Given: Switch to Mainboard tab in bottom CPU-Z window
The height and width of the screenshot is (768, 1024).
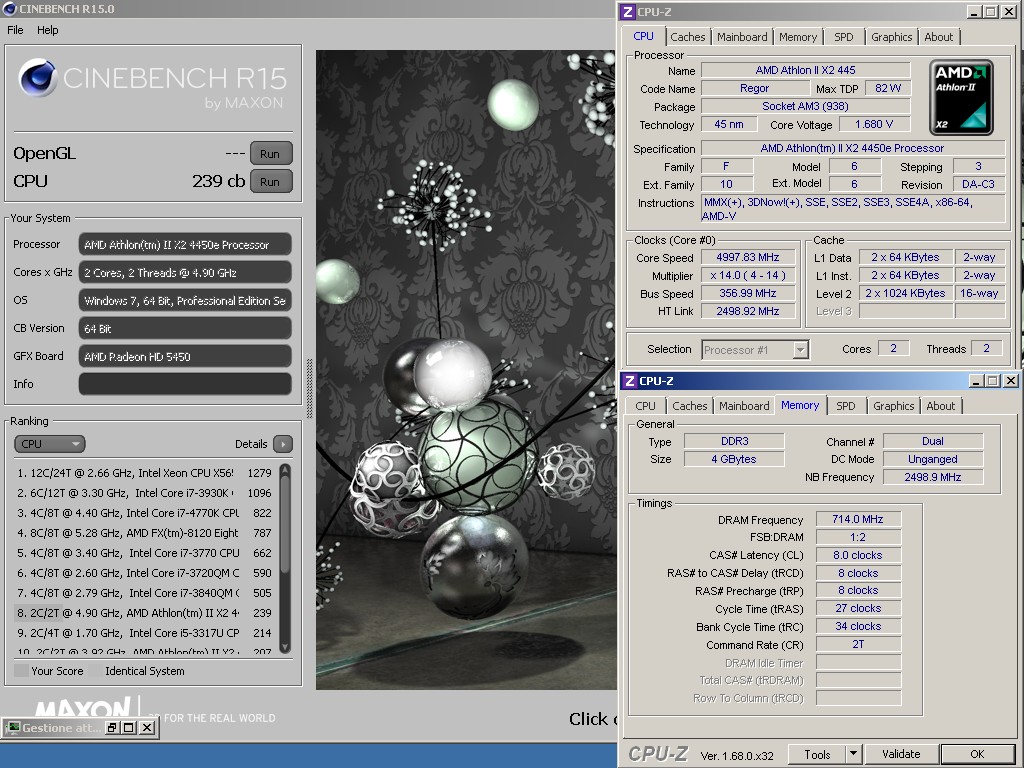Looking at the screenshot, I should coord(744,406).
